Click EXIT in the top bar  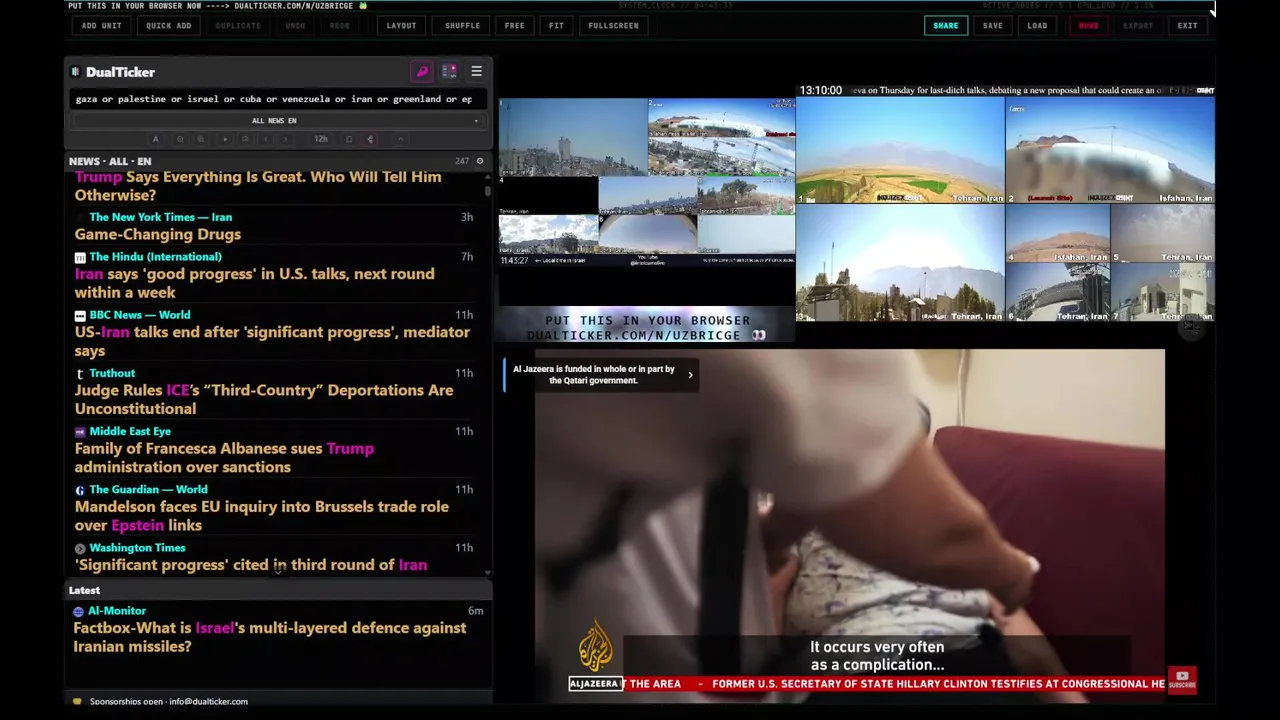click(1187, 26)
